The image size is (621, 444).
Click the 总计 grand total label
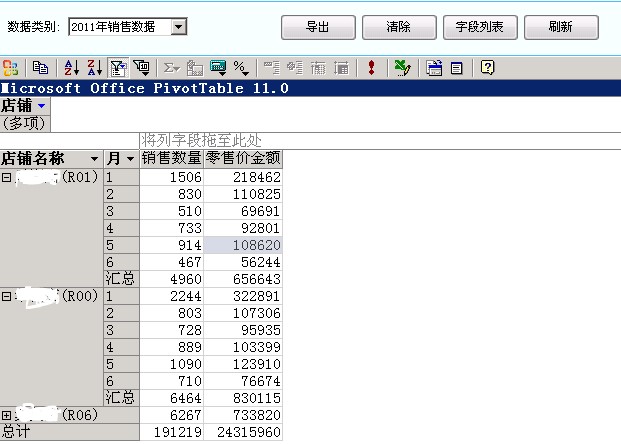(x=69, y=432)
